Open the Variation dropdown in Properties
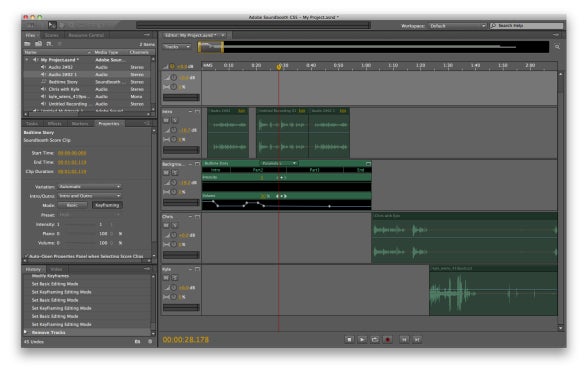 (90, 186)
